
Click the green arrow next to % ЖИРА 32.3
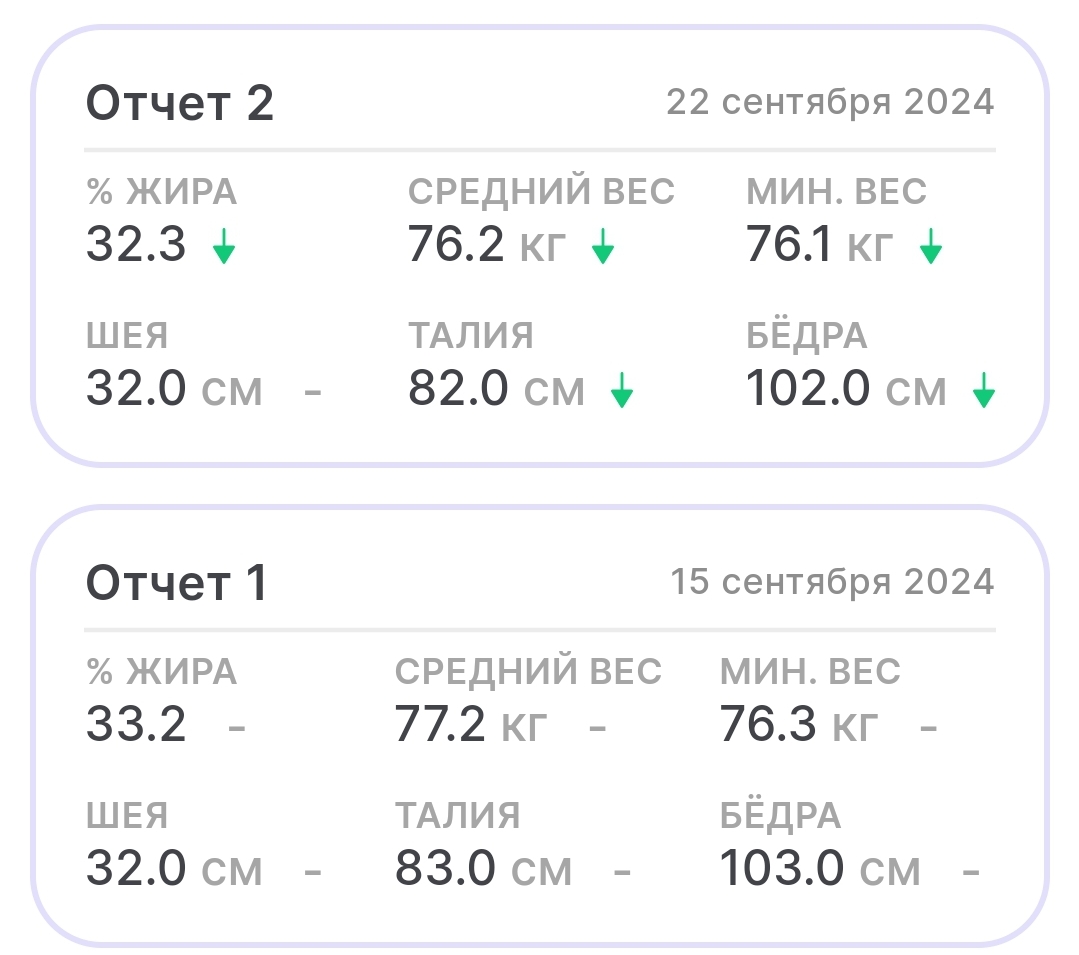(224, 246)
